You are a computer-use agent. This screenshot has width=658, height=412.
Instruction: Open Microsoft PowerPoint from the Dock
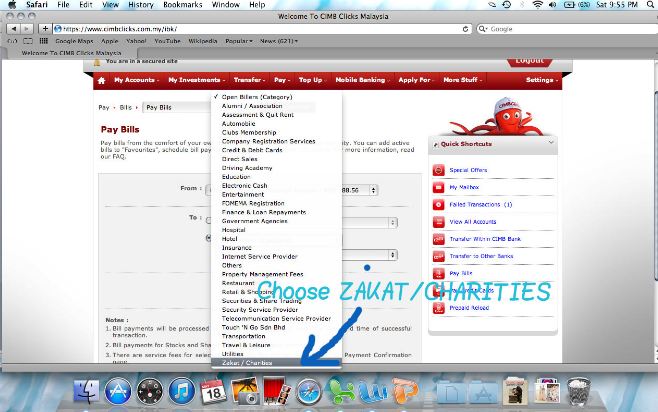tap(405, 391)
